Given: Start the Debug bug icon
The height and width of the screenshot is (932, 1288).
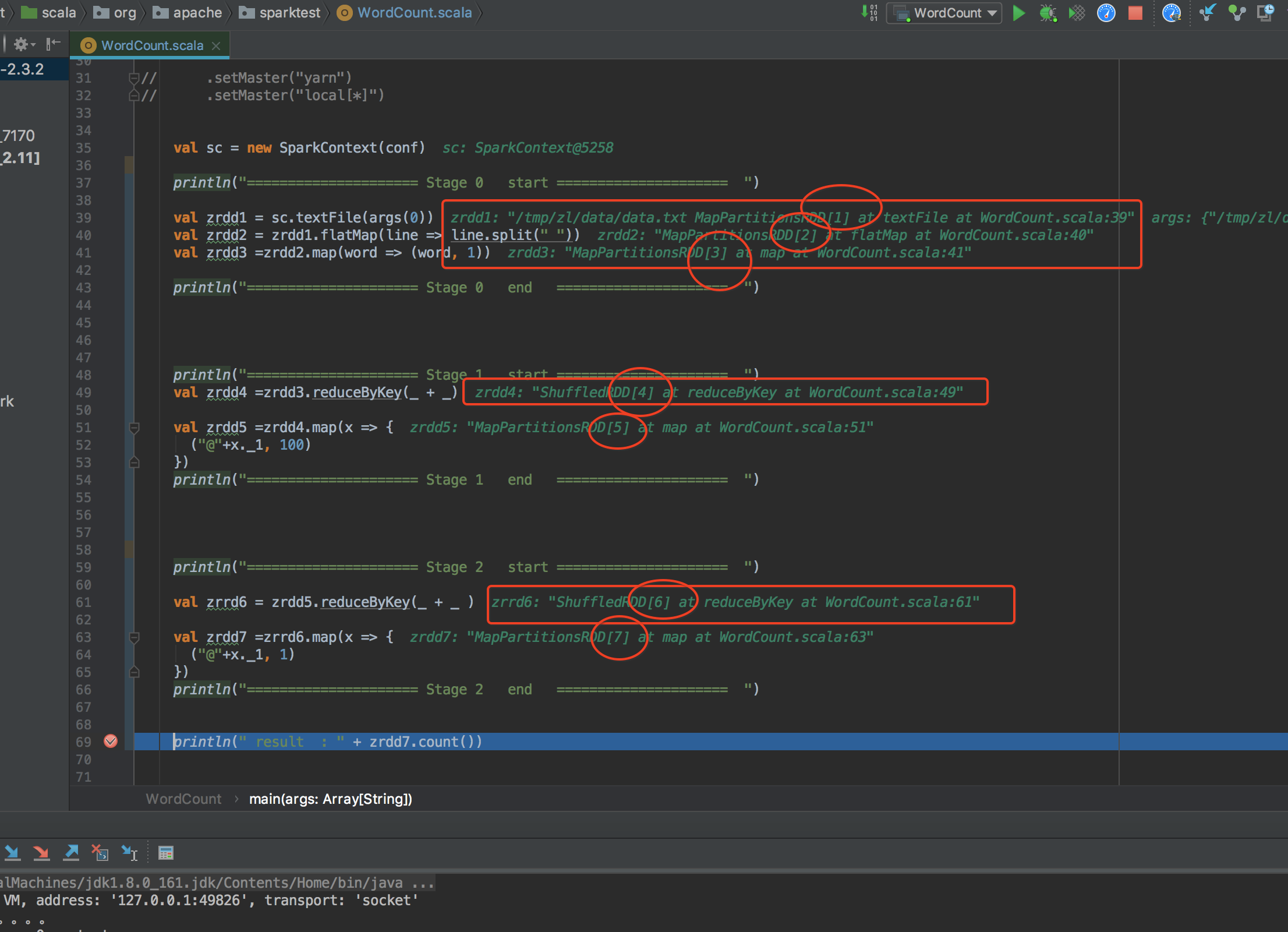Looking at the screenshot, I should [1048, 13].
